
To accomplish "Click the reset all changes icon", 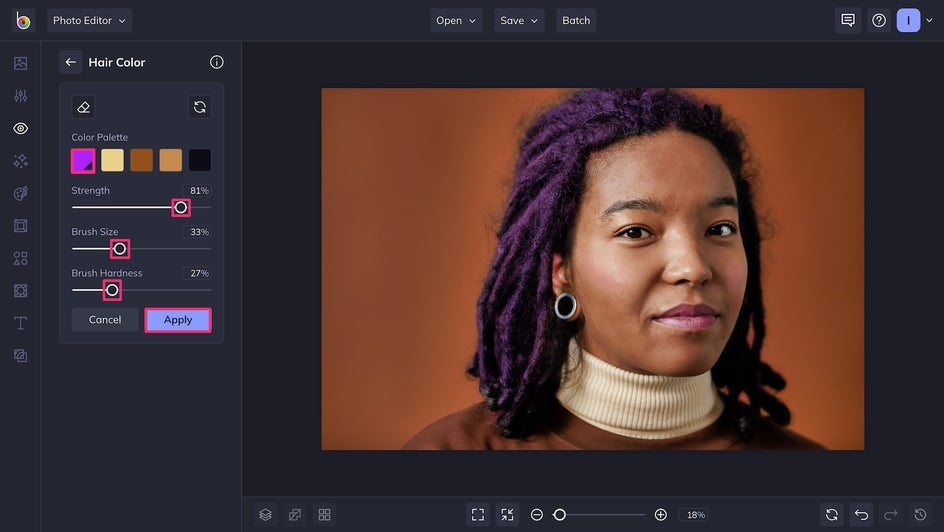I will (x=832, y=515).
